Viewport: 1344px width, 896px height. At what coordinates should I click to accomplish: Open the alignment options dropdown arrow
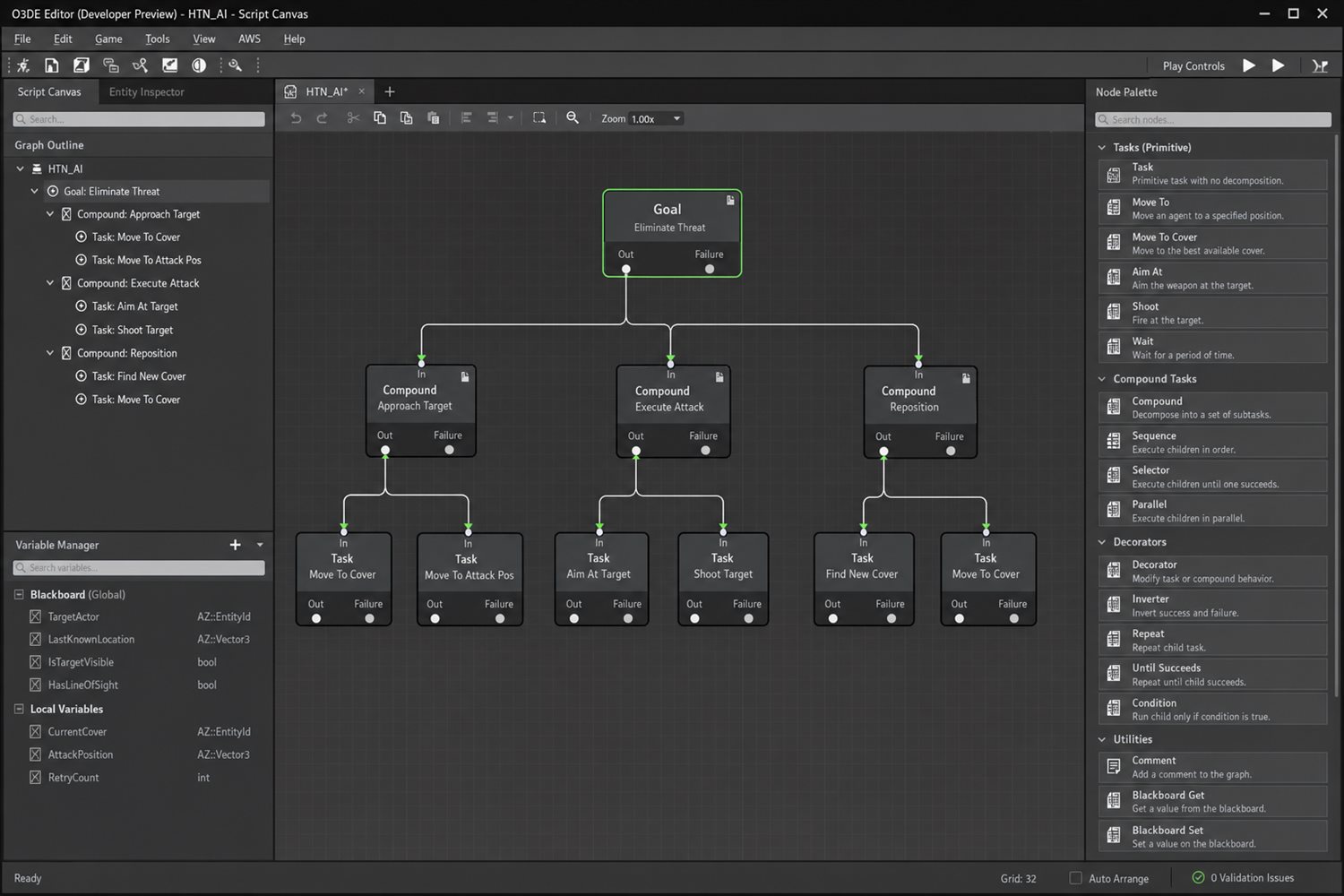tap(511, 118)
